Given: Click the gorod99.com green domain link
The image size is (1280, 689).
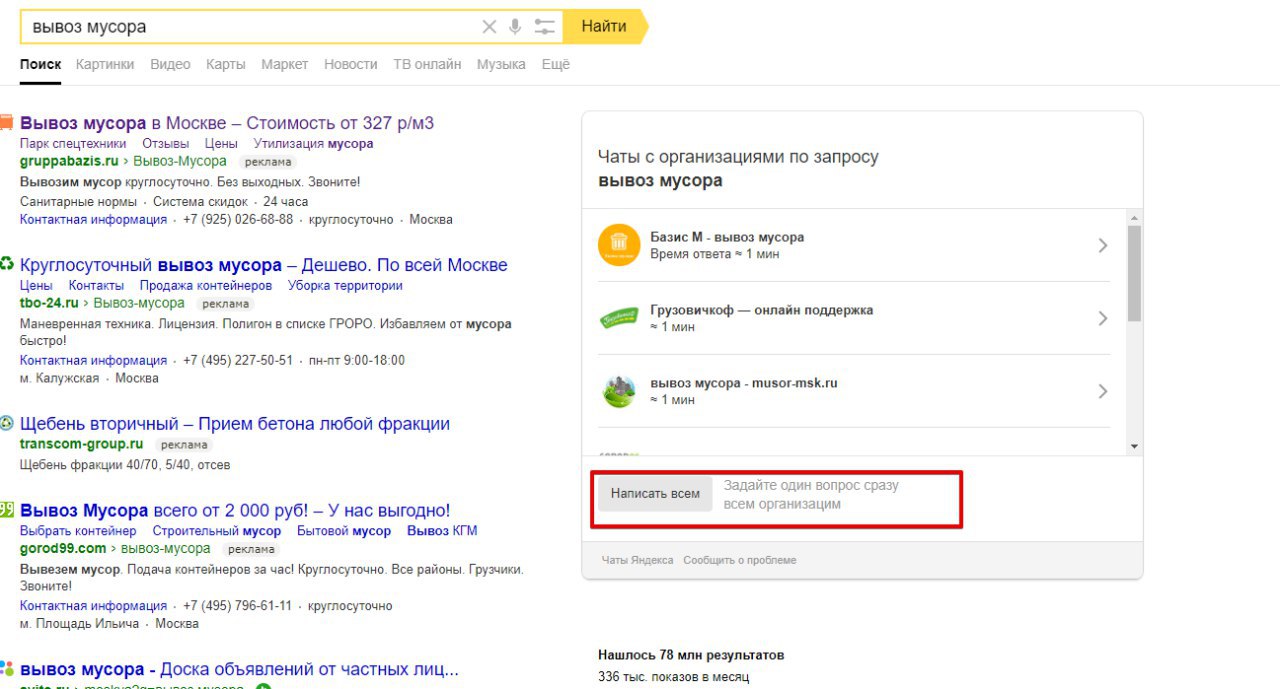Looking at the screenshot, I should click(63, 549).
